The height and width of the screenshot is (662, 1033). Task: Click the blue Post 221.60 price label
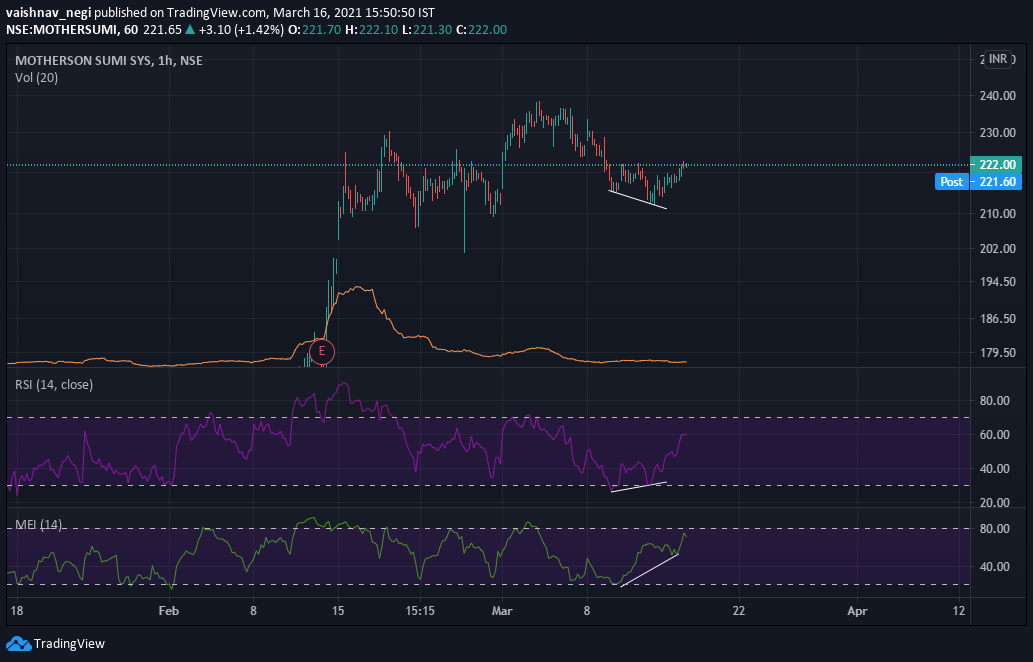[978, 182]
